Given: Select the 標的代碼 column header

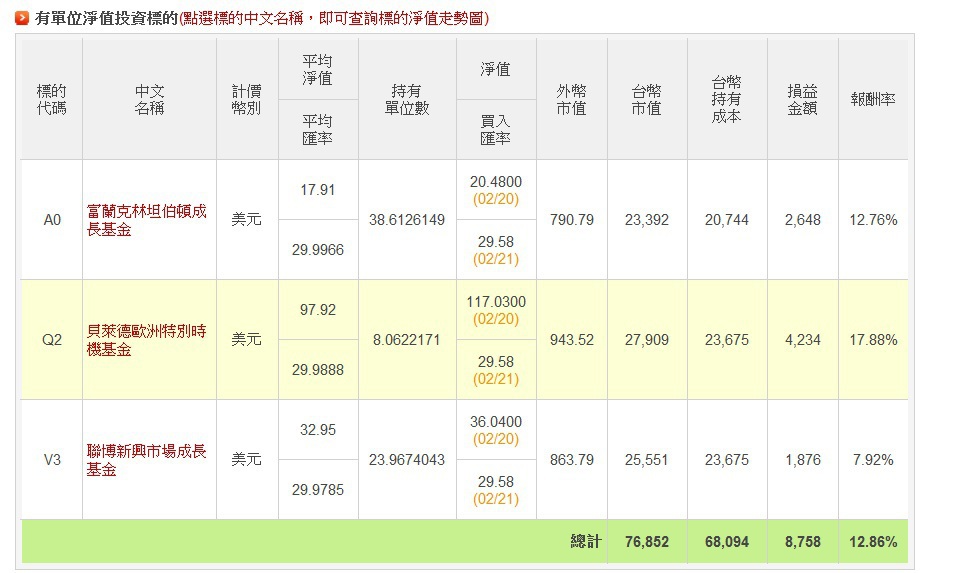Looking at the screenshot, I should pyautogui.click(x=52, y=99).
